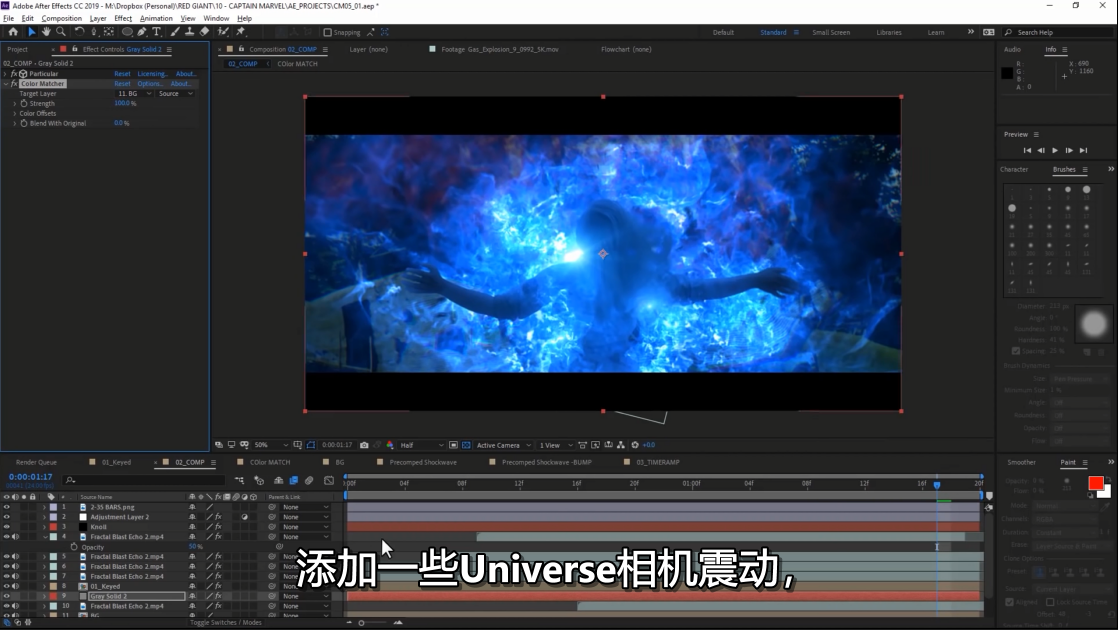Click the Frame Blending icon in timeline header

(293, 480)
